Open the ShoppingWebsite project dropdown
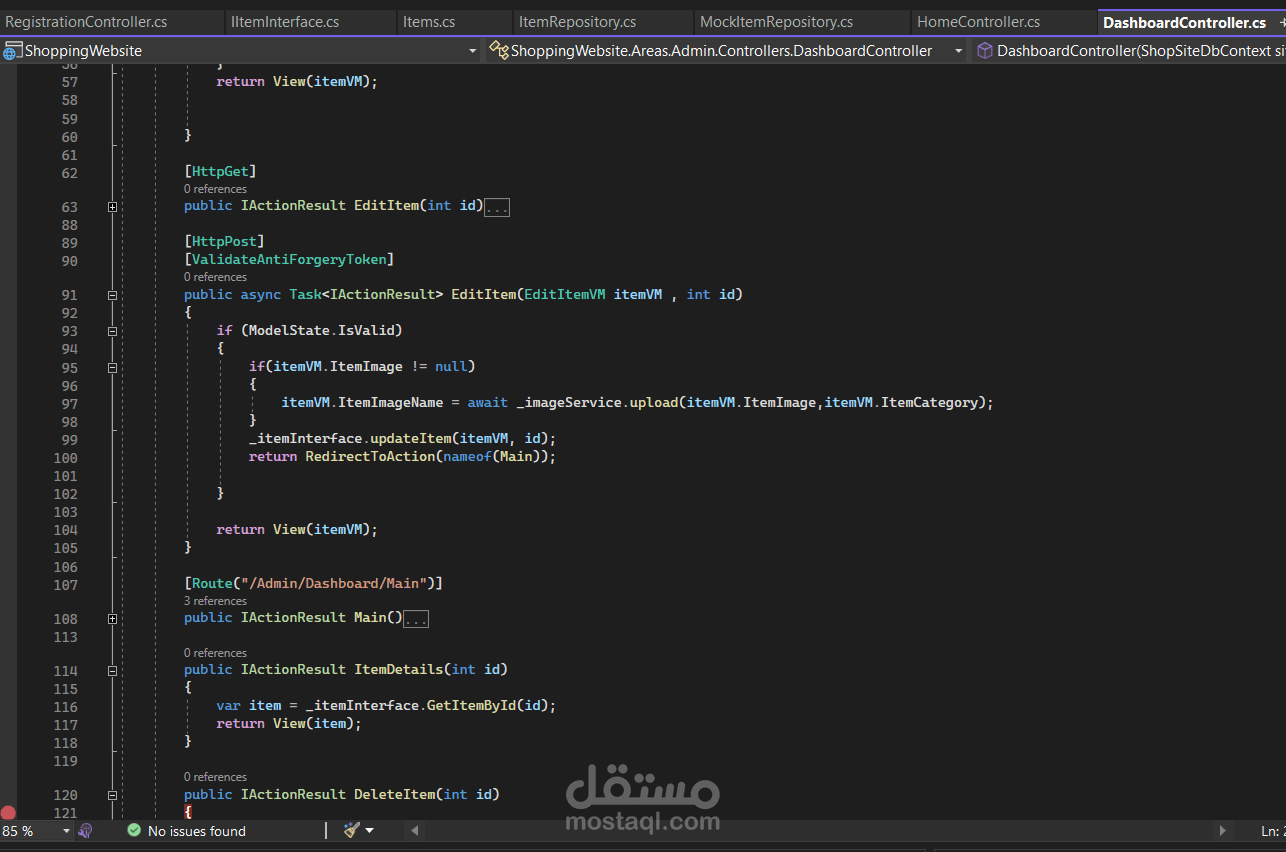 tap(473, 50)
